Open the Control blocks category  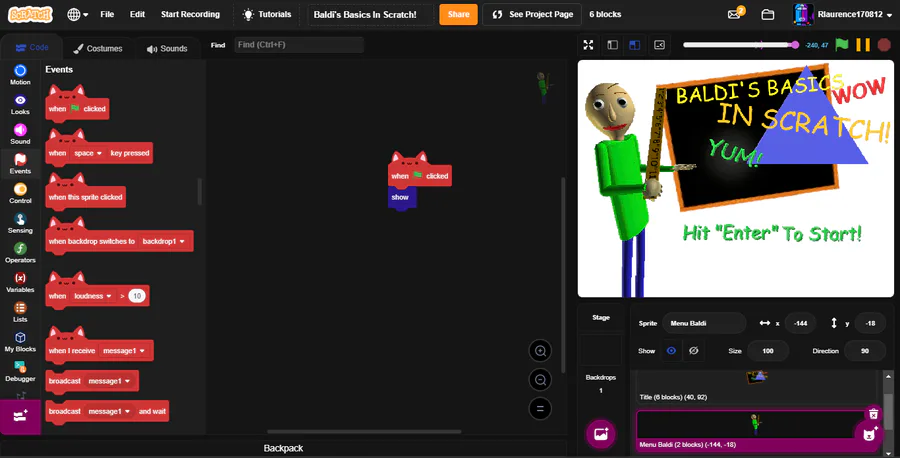pyautogui.click(x=20, y=193)
